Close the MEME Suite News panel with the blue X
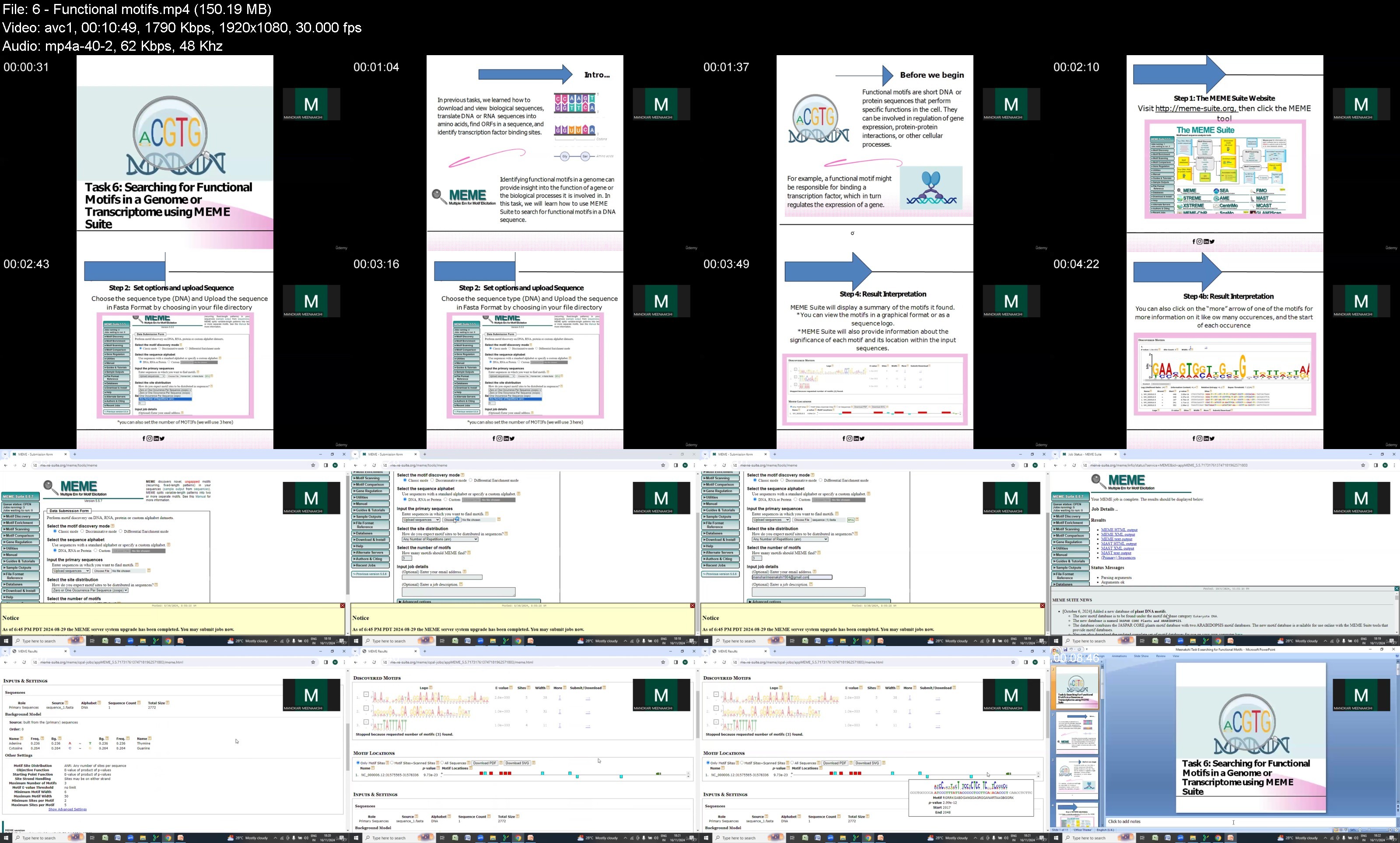 pos(1396,589)
